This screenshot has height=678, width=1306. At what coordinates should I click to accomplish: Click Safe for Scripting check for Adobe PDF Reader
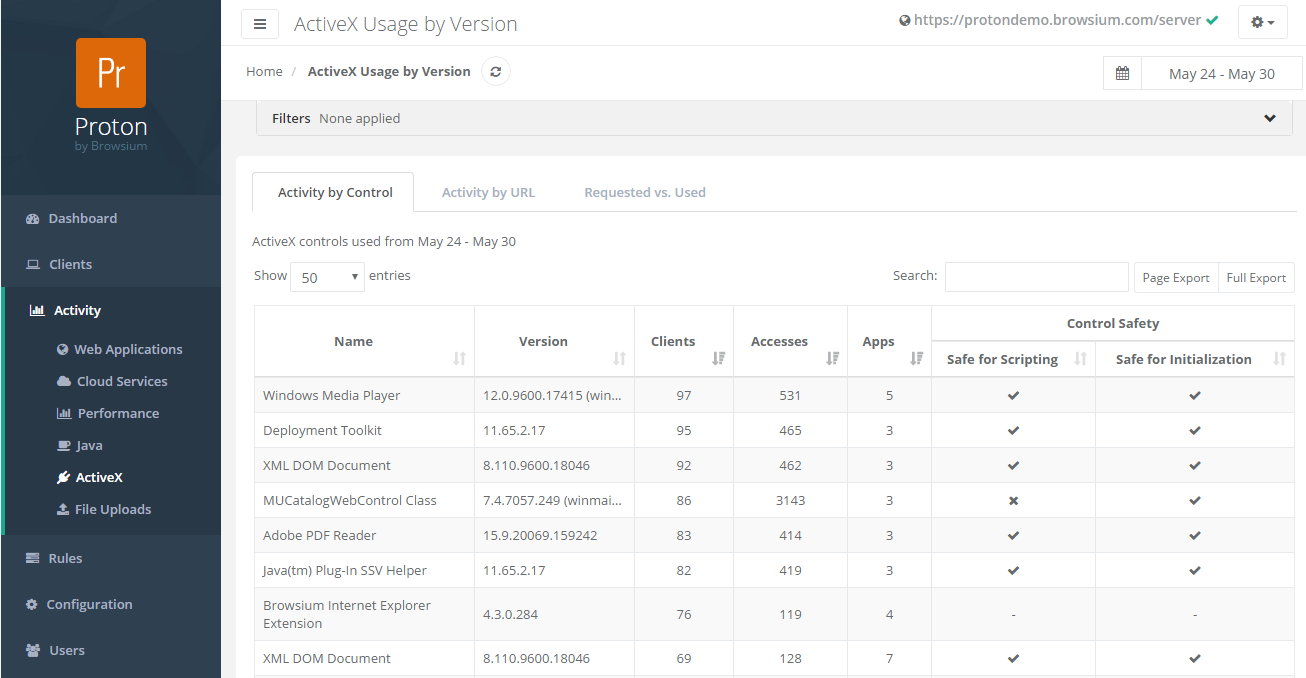point(1013,535)
